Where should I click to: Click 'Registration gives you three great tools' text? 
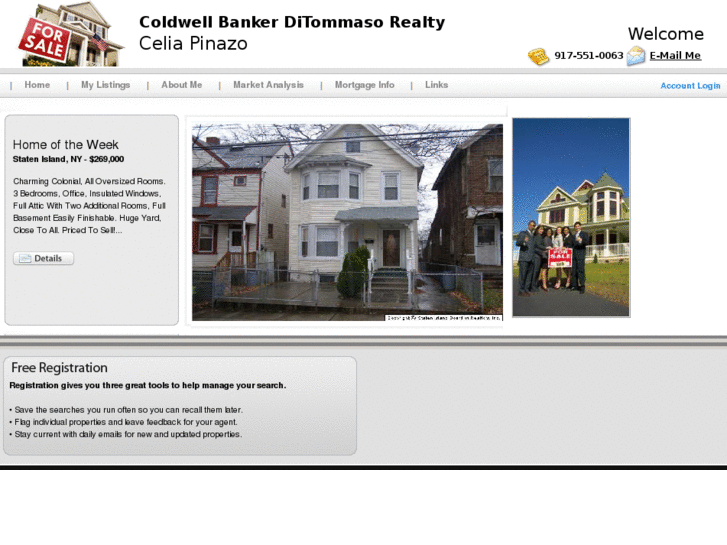[147, 385]
